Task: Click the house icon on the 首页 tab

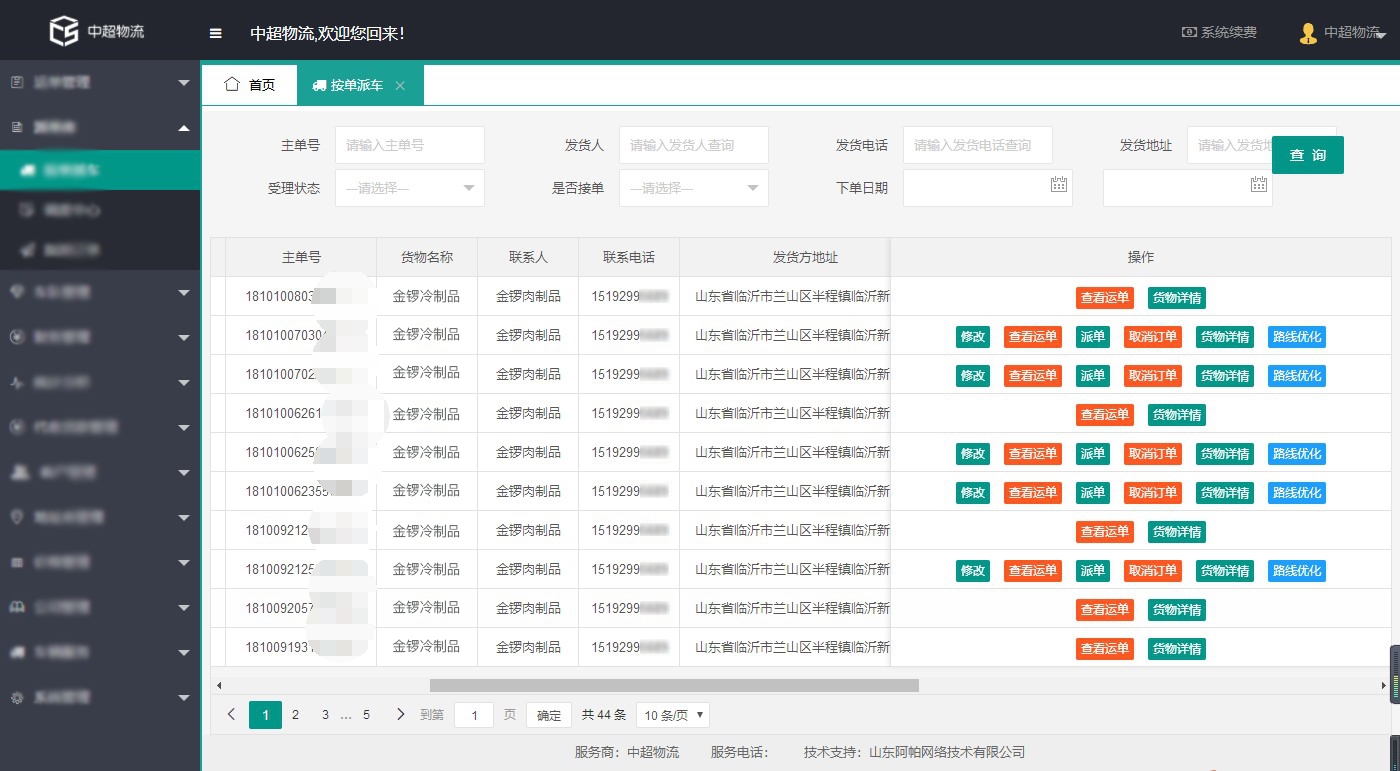Action: [232, 85]
